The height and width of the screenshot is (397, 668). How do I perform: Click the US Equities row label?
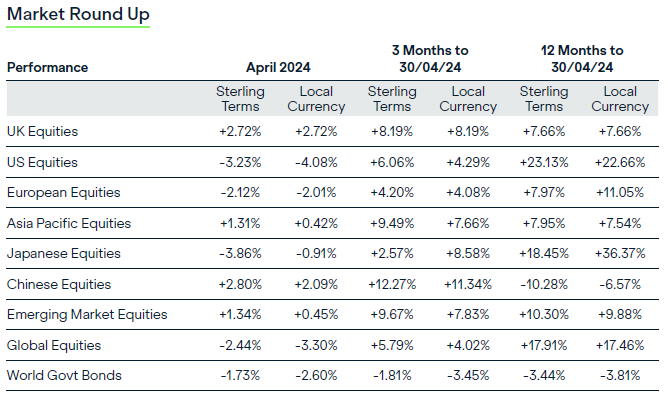coord(42,162)
